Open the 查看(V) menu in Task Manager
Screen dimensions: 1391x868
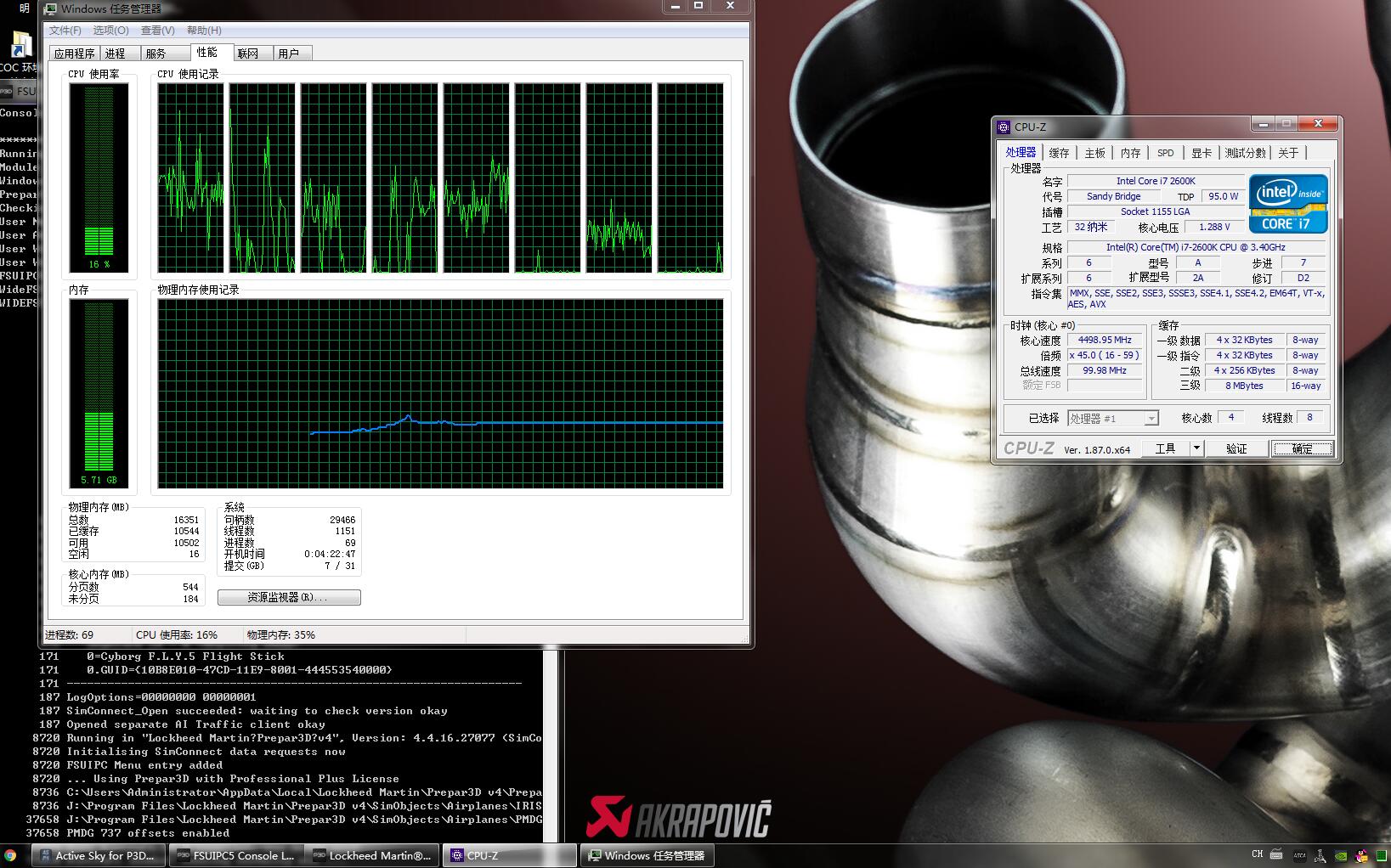click(x=157, y=31)
